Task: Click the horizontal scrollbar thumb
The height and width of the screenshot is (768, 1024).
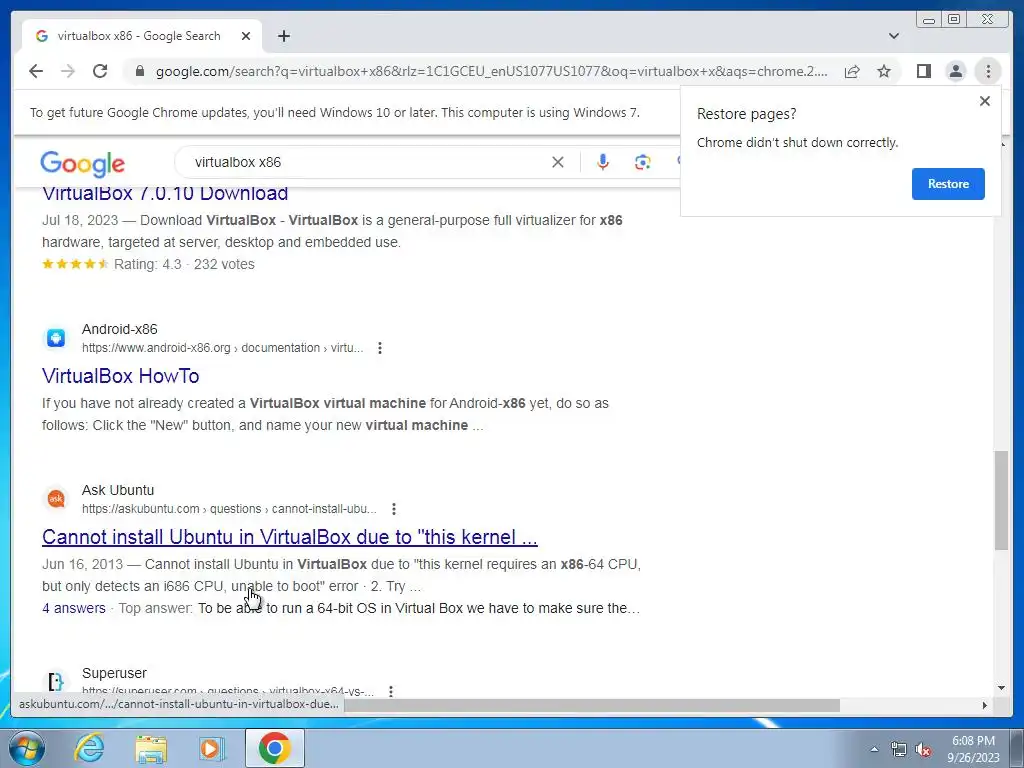Action: pos(592,705)
